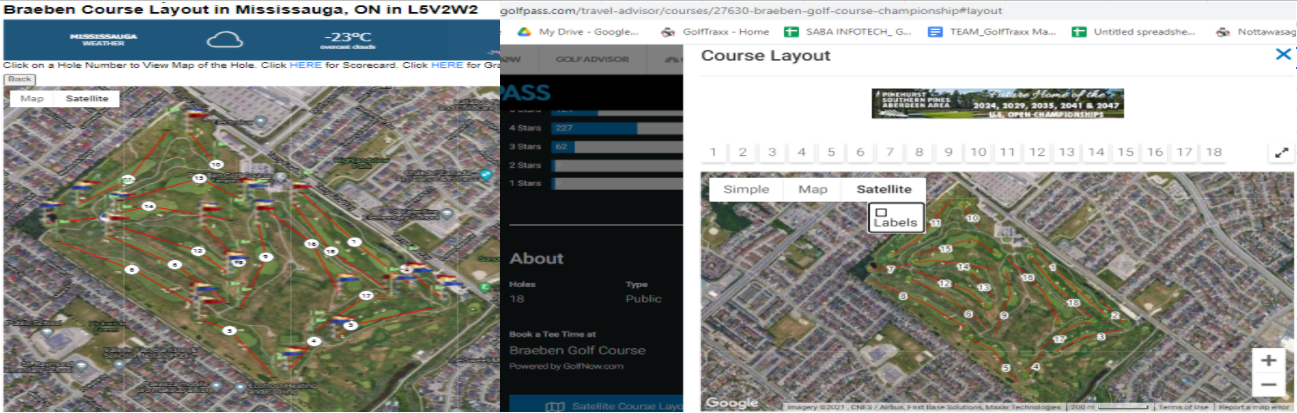Image resolution: width=1297 pixels, height=413 pixels.
Task: Click the Pinehurst U.S. Open banner ad
Action: click(x=997, y=103)
